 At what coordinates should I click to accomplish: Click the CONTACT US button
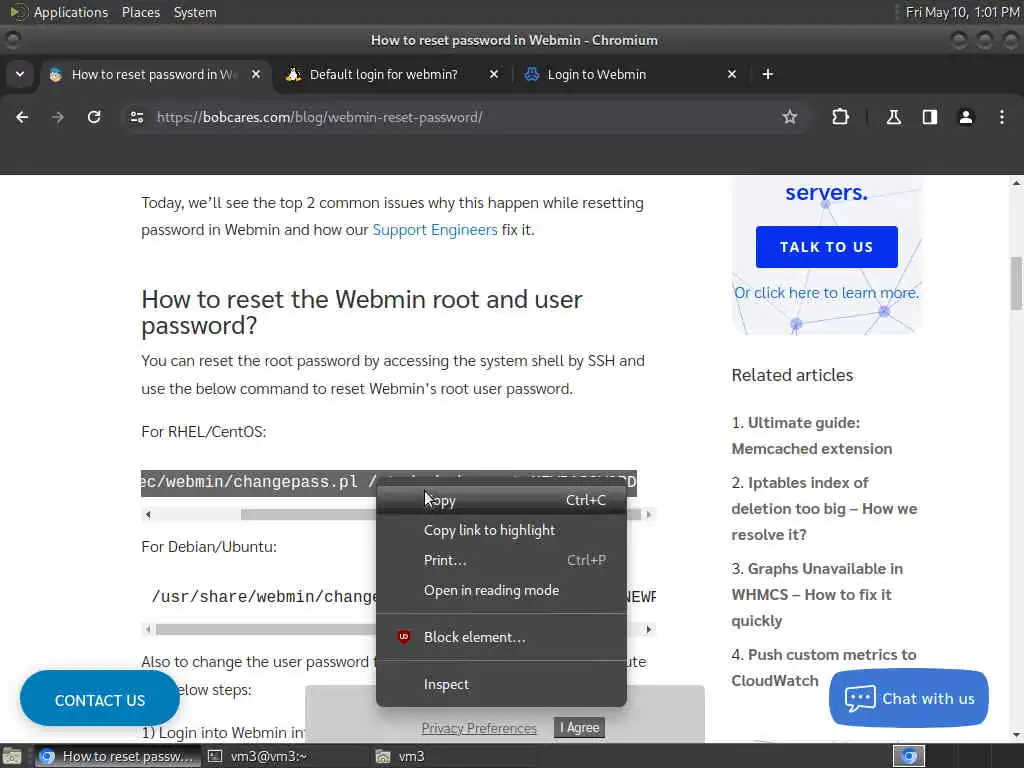[x=100, y=700]
